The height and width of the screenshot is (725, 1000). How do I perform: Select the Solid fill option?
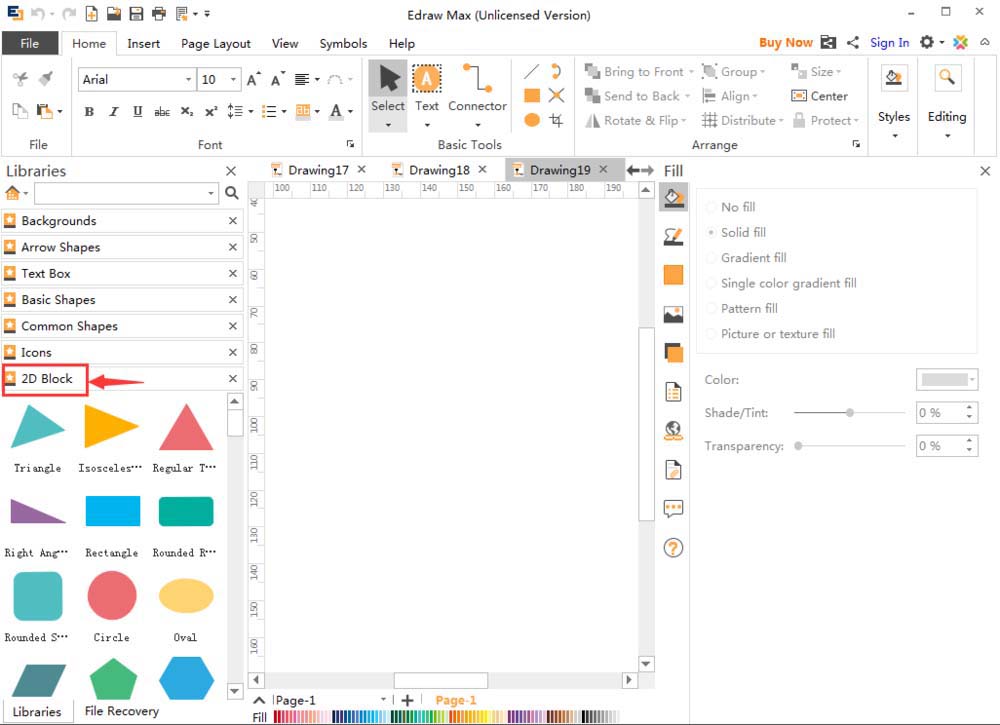coord(736,233)
